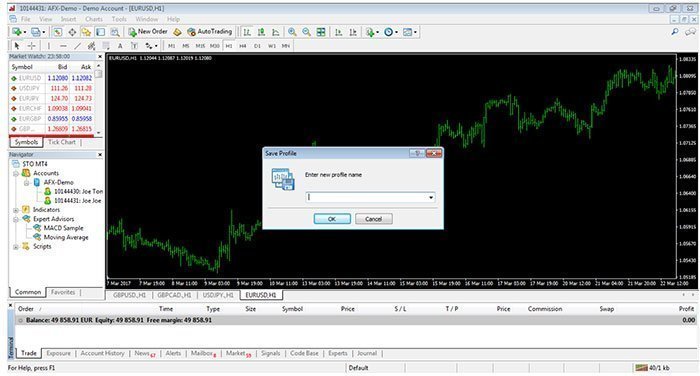Toggle the Terminal panel icon
Image resolution: width=700 pixels, height=376 pixels.
coord(100,32)
